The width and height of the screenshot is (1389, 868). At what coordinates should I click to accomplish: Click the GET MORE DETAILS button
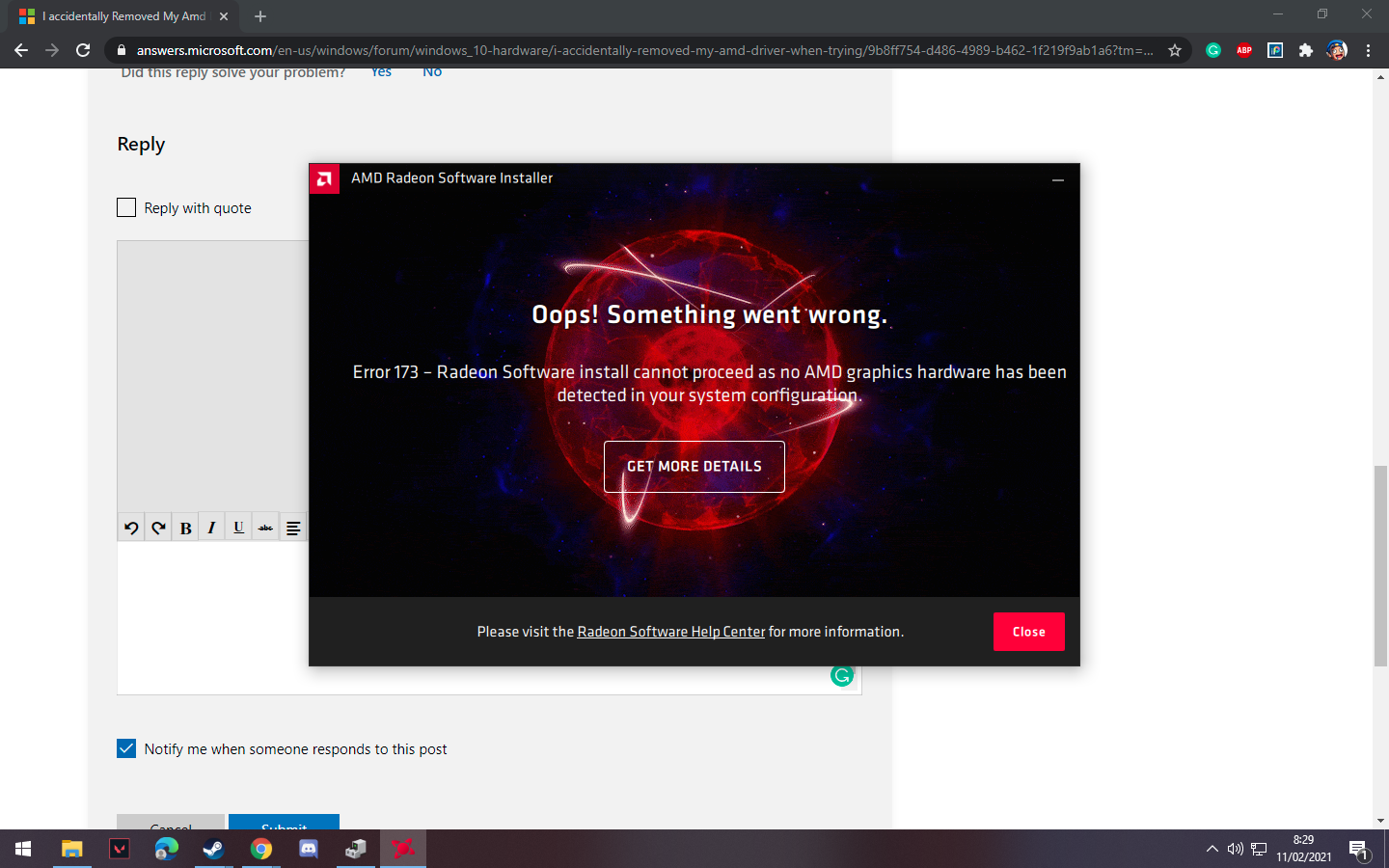[x=694, y=467]
